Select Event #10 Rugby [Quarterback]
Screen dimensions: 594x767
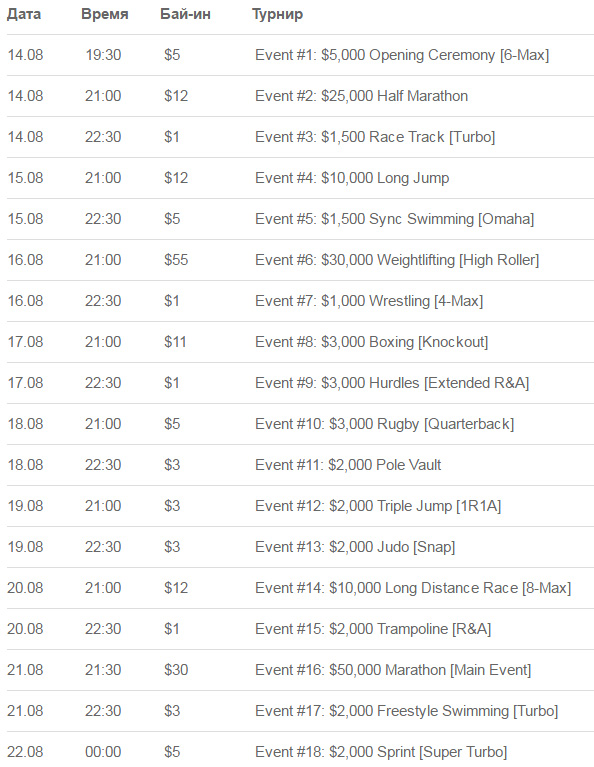385,425
